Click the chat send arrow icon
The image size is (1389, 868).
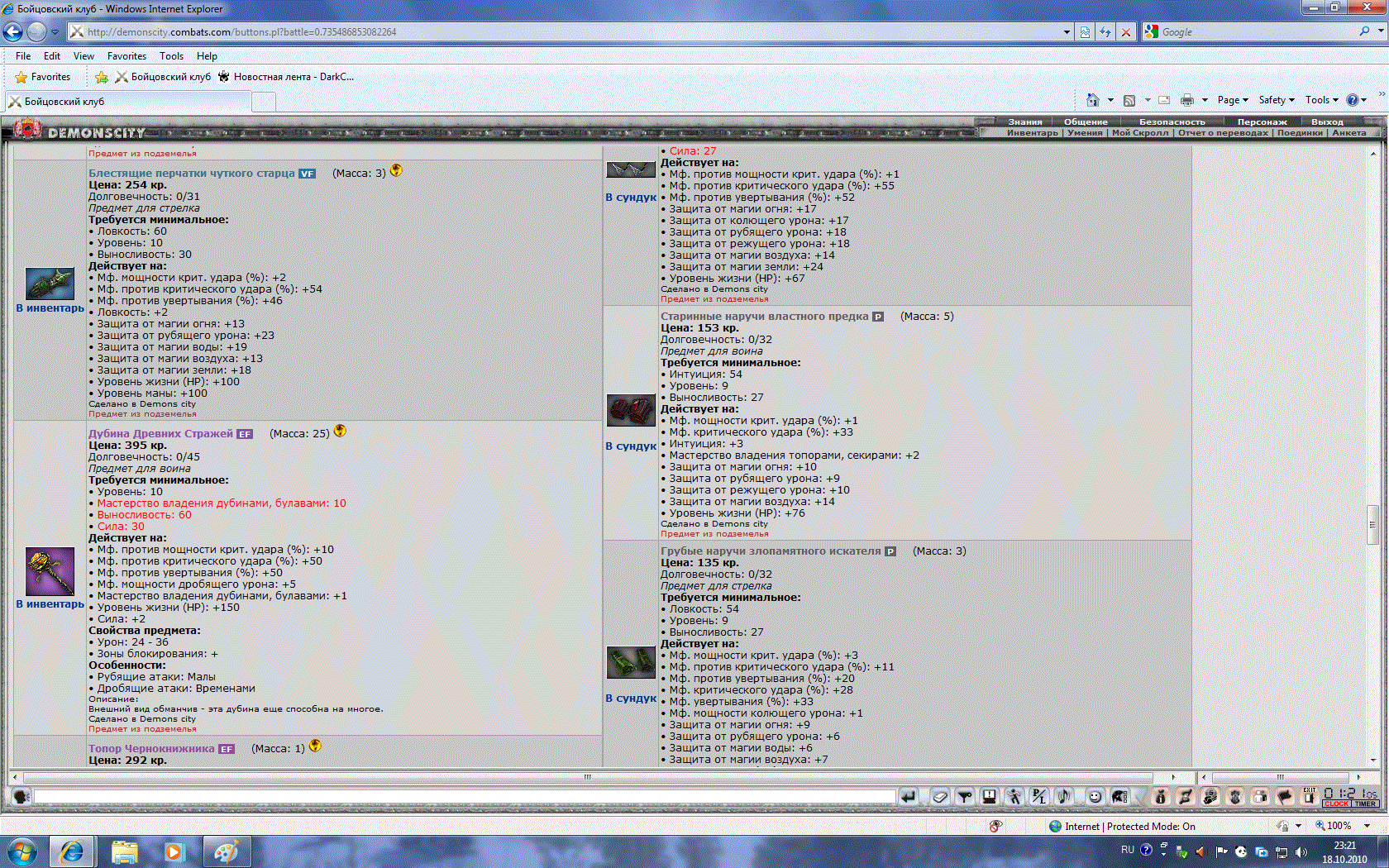[909, 796]
